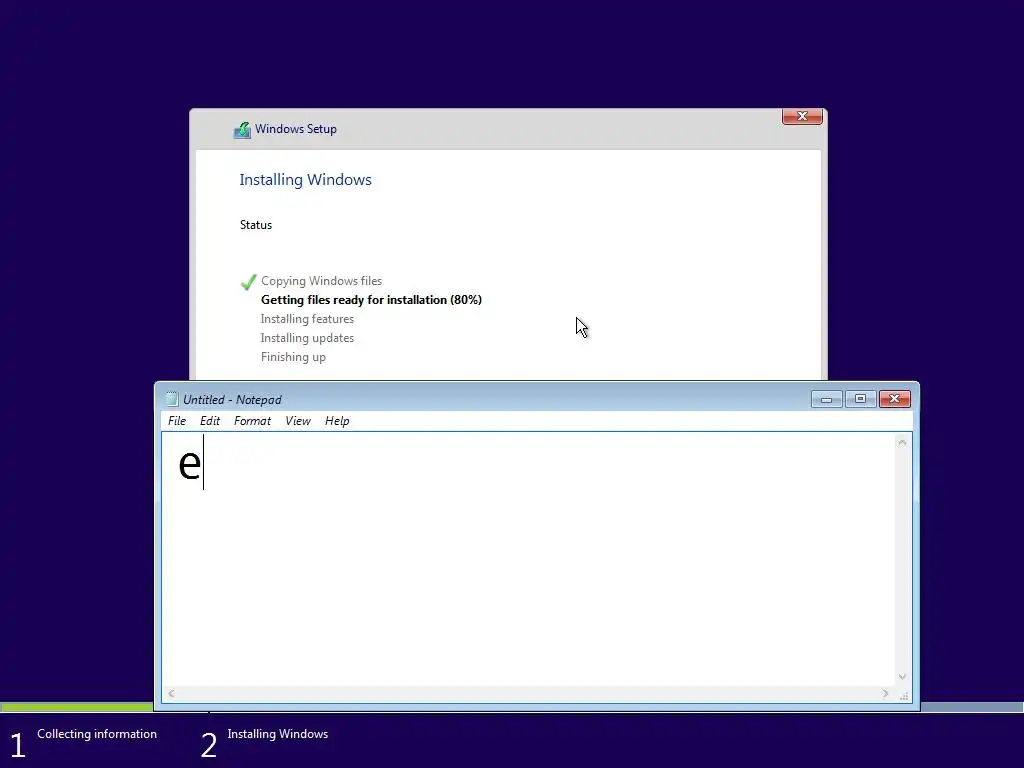Click the 'Installing updates' status line
The height and width of the screenshot is (768, 1024).
(307, 338)
